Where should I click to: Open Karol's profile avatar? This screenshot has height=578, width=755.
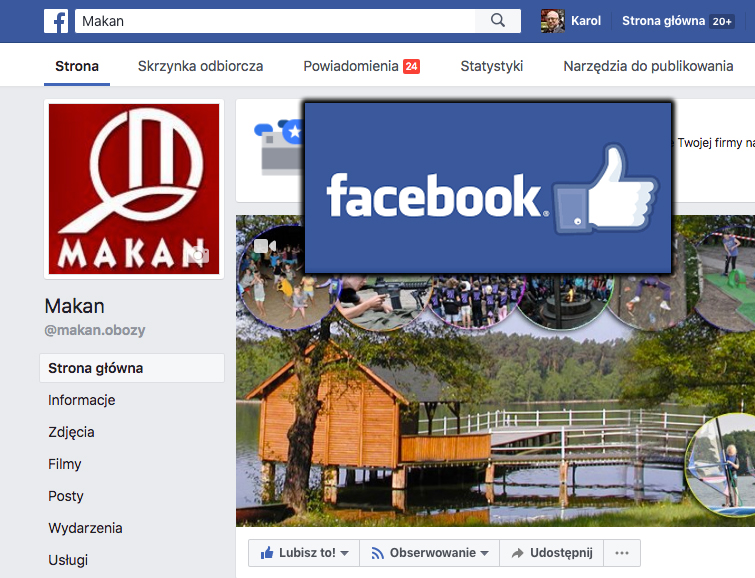click(553, 21)
